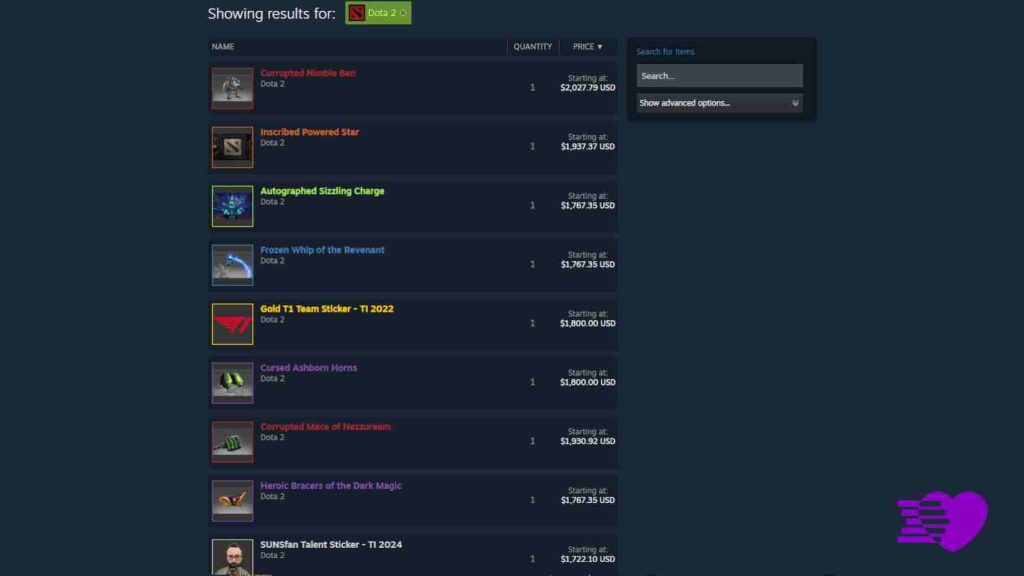Click the Corrupted Mace of Nezzureem item icon
Screen dimensions: 1024x576
pyautogui.click(x=231, y=441)
